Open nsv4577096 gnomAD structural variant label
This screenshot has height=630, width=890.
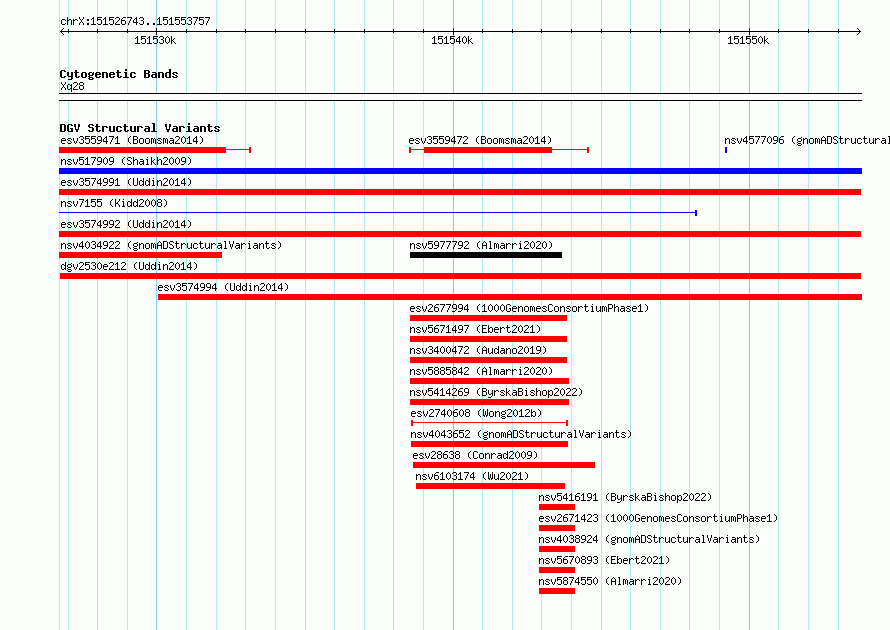click(807, 140)
